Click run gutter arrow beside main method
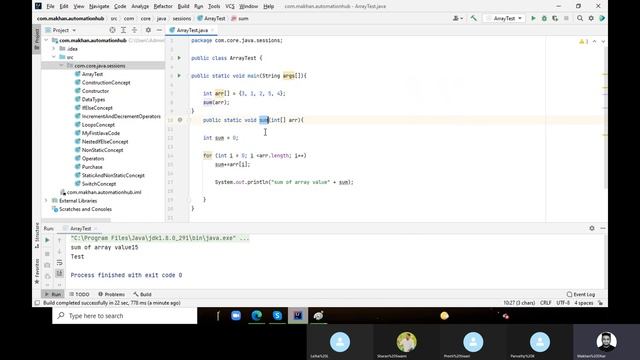640x360 pixels. pyautogui.click(x=179, y=76)
